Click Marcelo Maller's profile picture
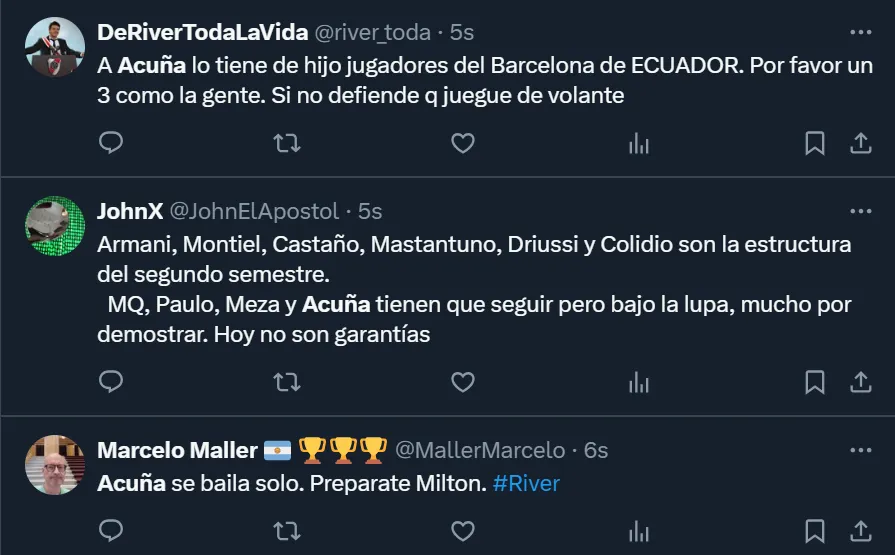 (54, 465)
